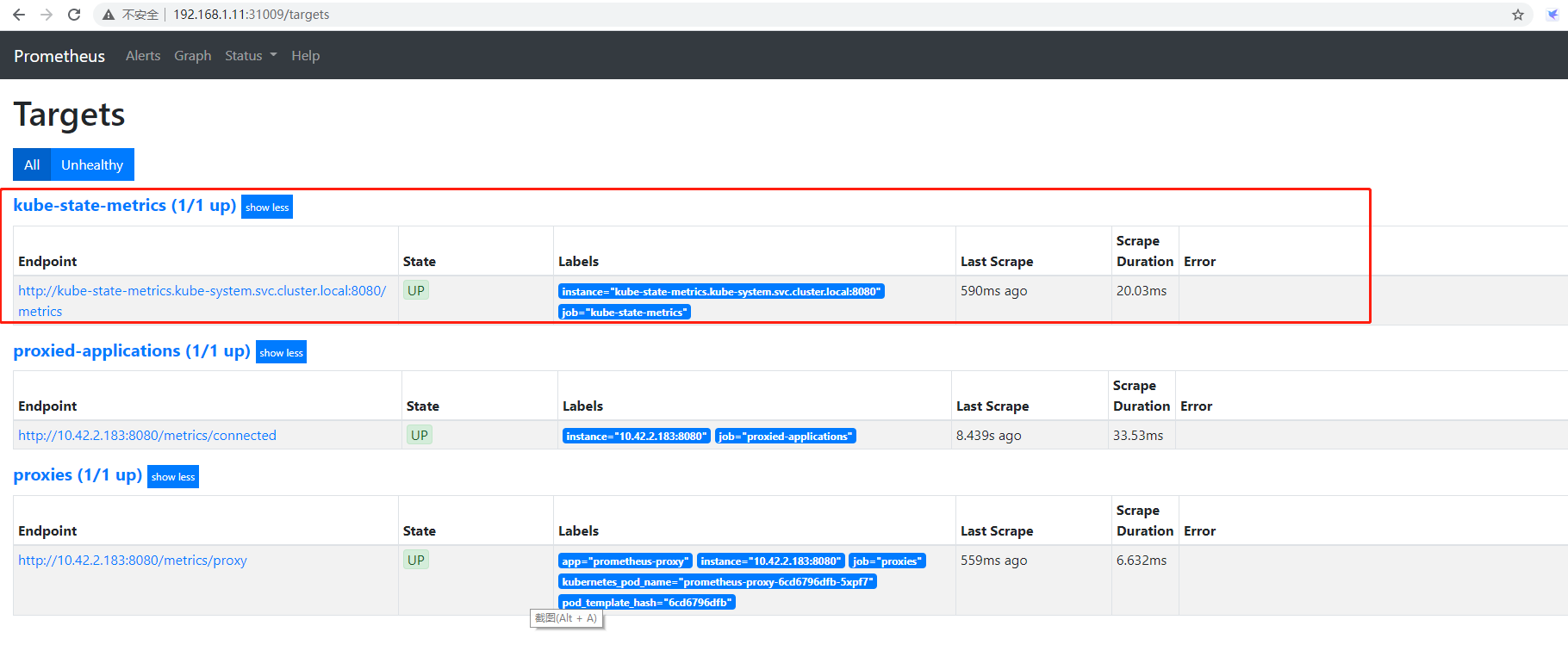Click the job="proxied-applications" label badge
Viewport: 1568px width, 657px height.
click(786, 436)
